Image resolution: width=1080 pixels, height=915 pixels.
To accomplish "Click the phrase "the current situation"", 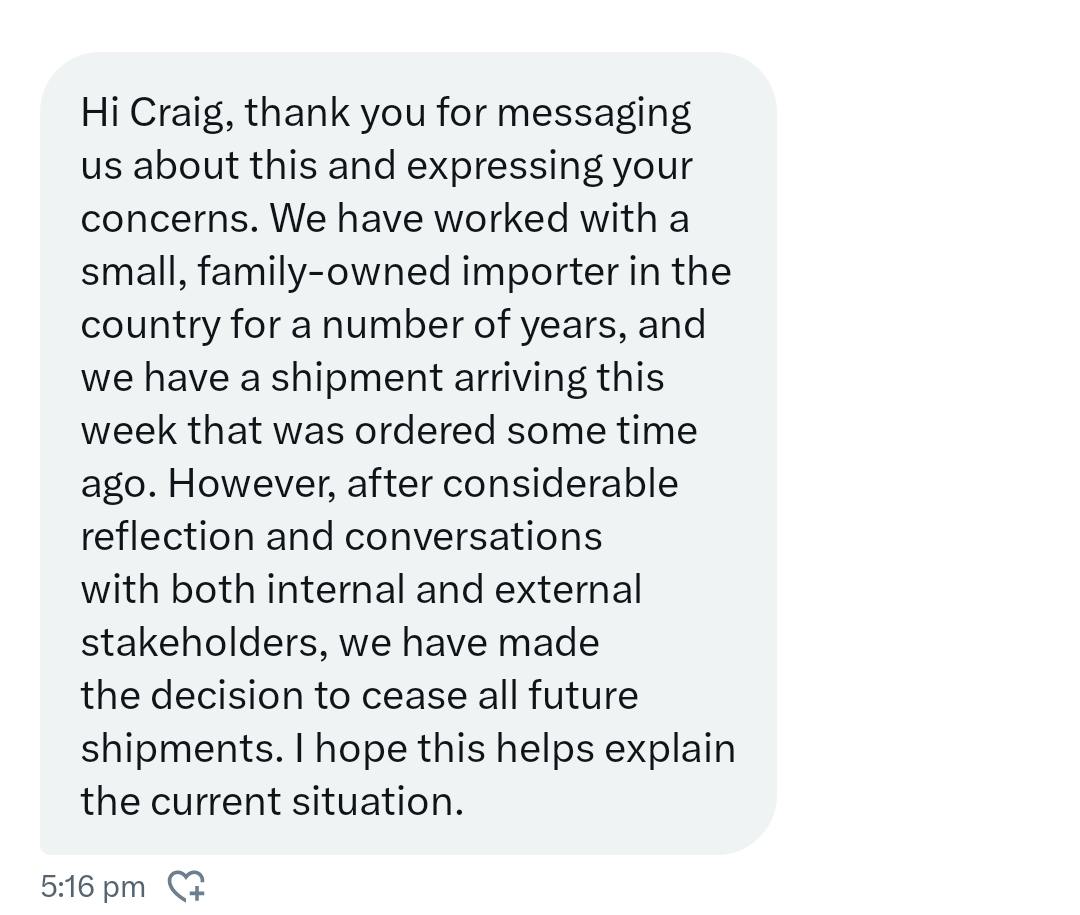I will coord(271,802).
